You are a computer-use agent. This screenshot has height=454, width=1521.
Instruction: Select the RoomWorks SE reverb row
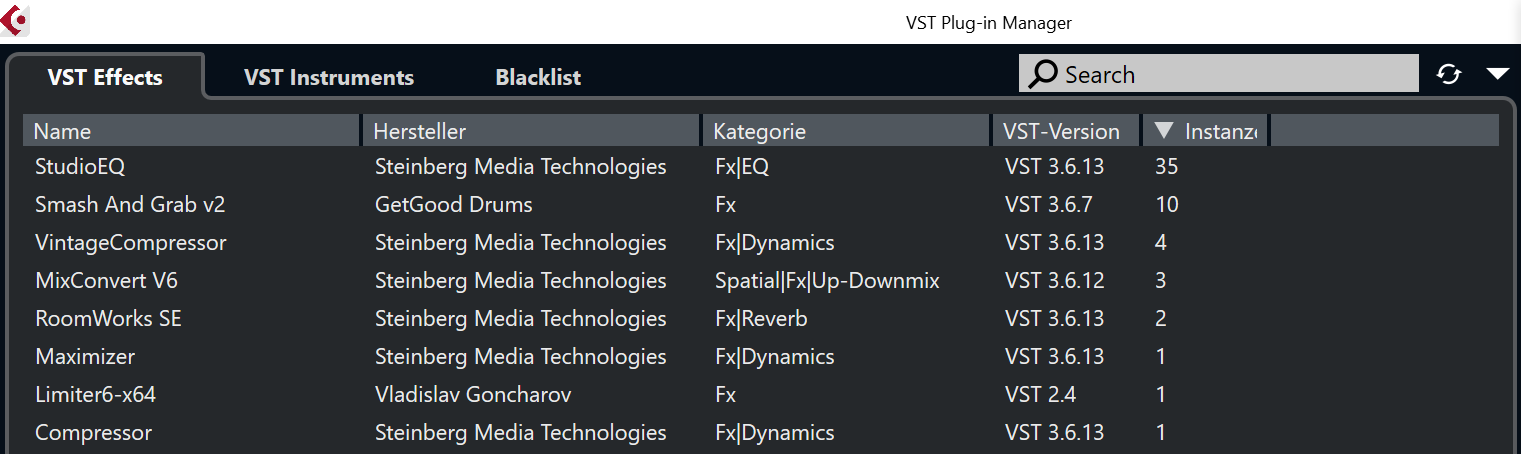tap(108, 319)
